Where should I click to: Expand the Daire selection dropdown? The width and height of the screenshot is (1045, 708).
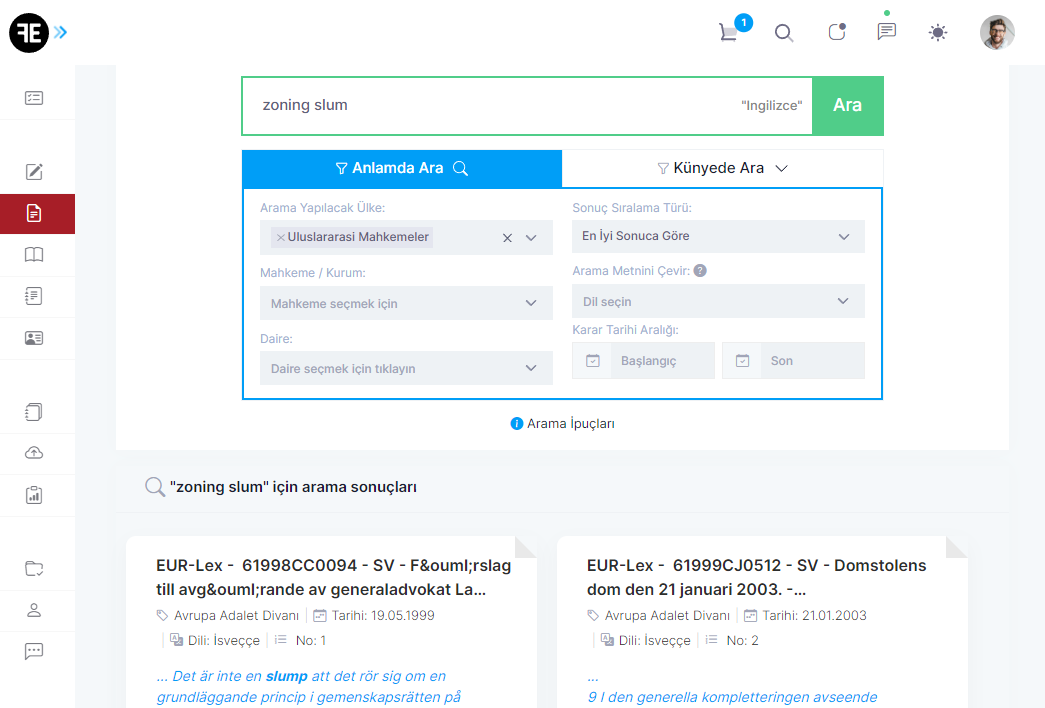(405, 368)
